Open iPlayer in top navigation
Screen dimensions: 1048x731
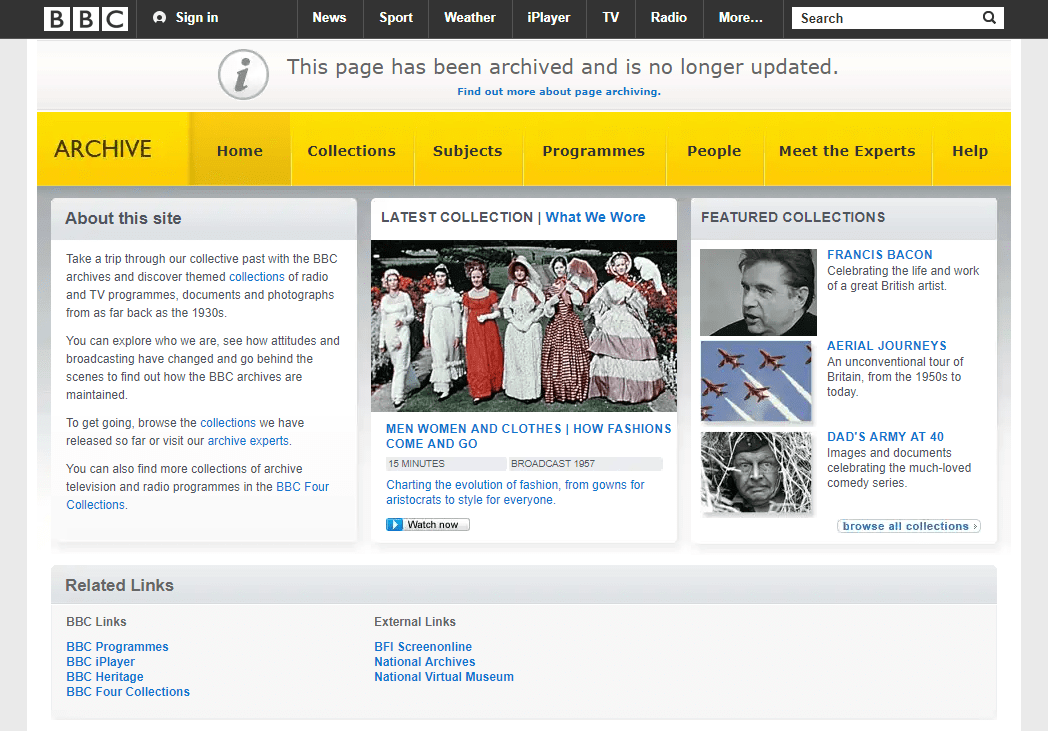pyautogui.click(x=549, y=17)
